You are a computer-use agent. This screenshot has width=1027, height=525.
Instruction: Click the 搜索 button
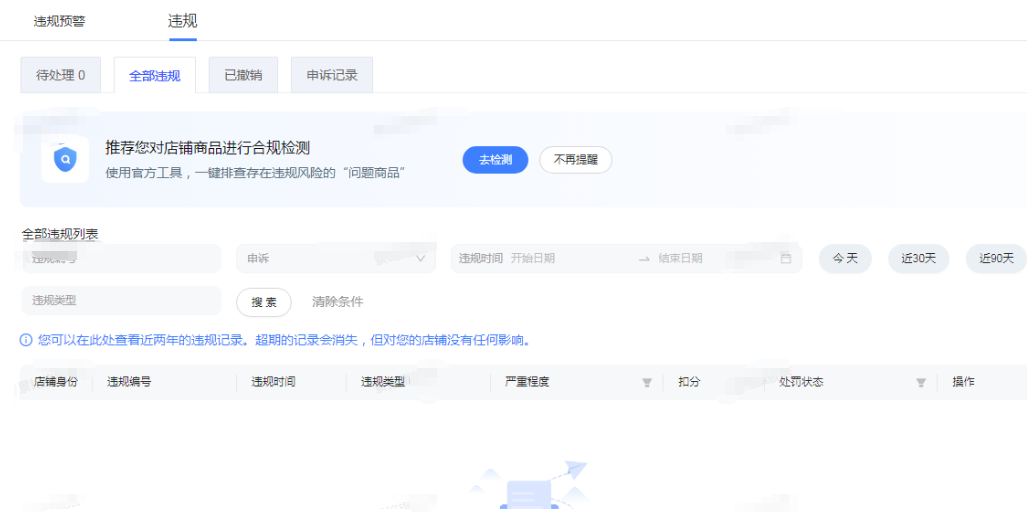(x=264, y=302)
